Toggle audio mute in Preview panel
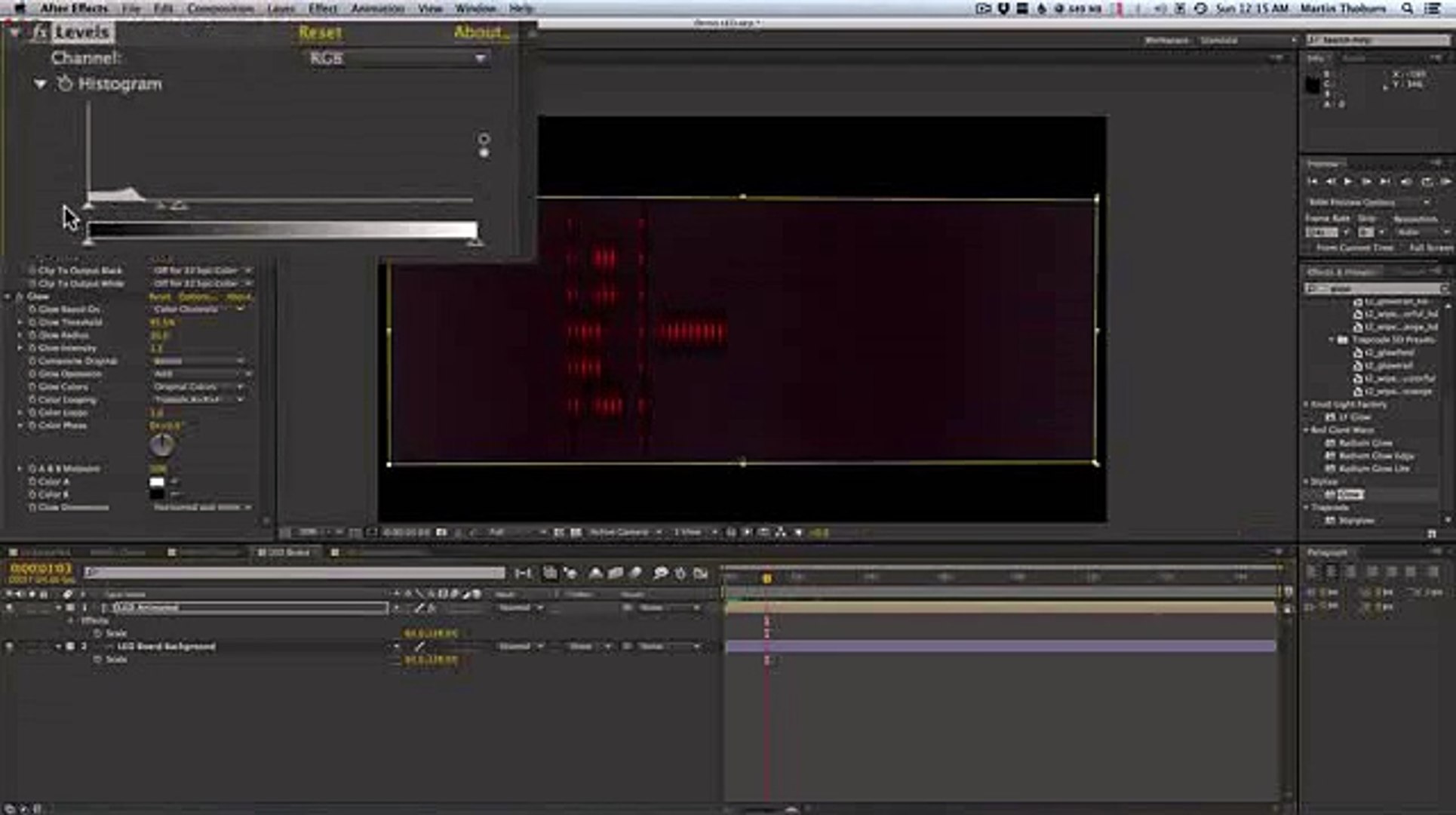 (x=1405, y=182)
